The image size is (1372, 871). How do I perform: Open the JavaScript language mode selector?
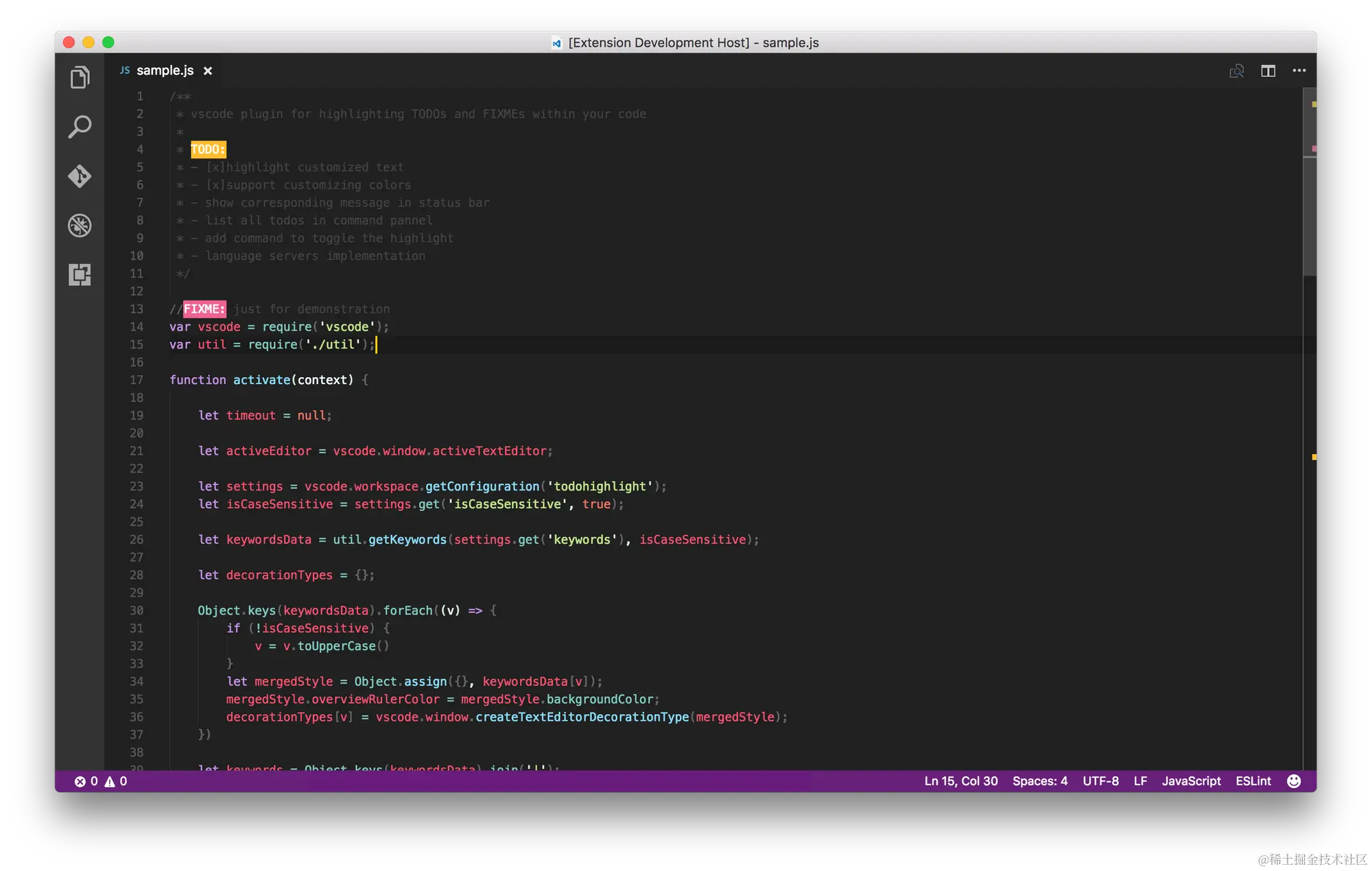pos(1191,781)
